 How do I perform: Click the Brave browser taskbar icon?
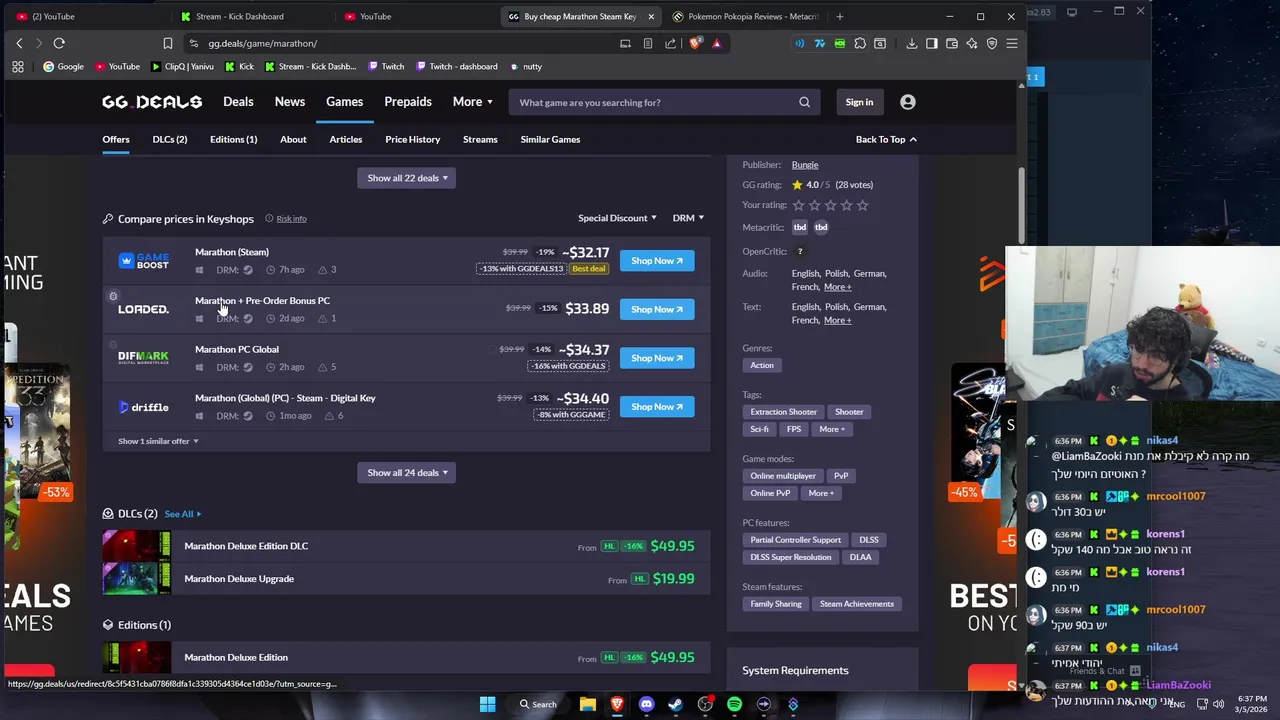pos(617,704)
